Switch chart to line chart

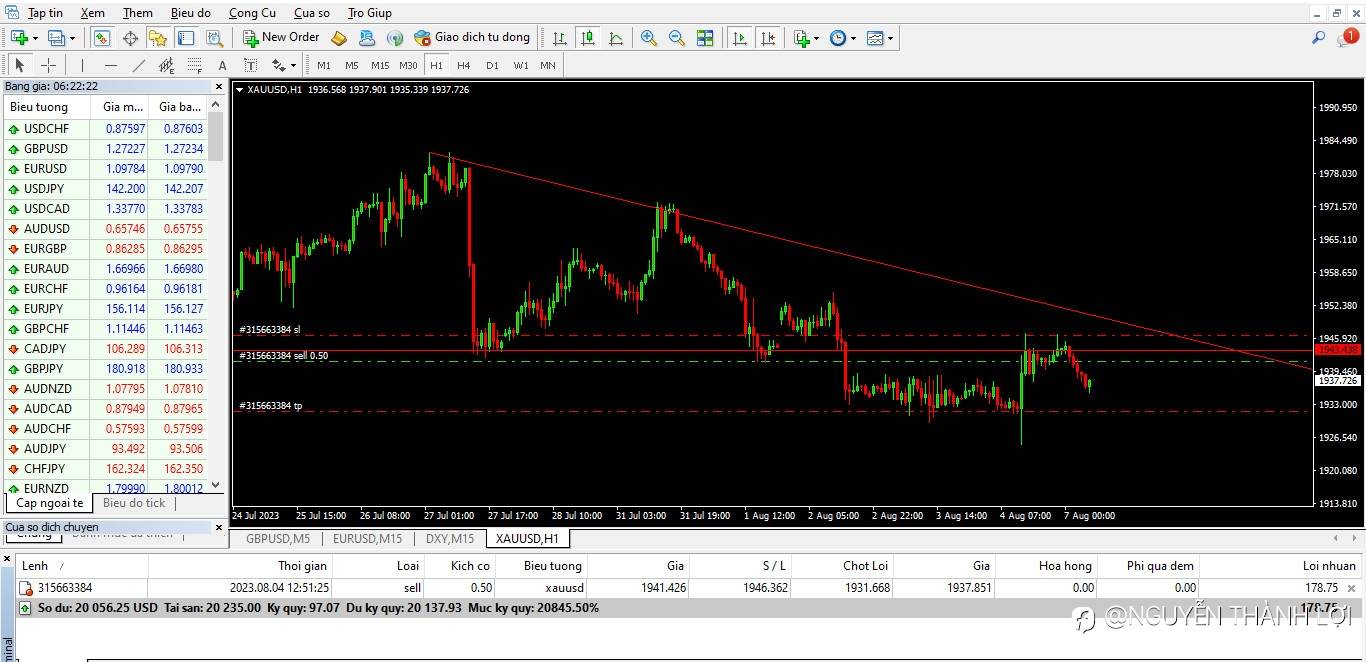pos(616,38)
